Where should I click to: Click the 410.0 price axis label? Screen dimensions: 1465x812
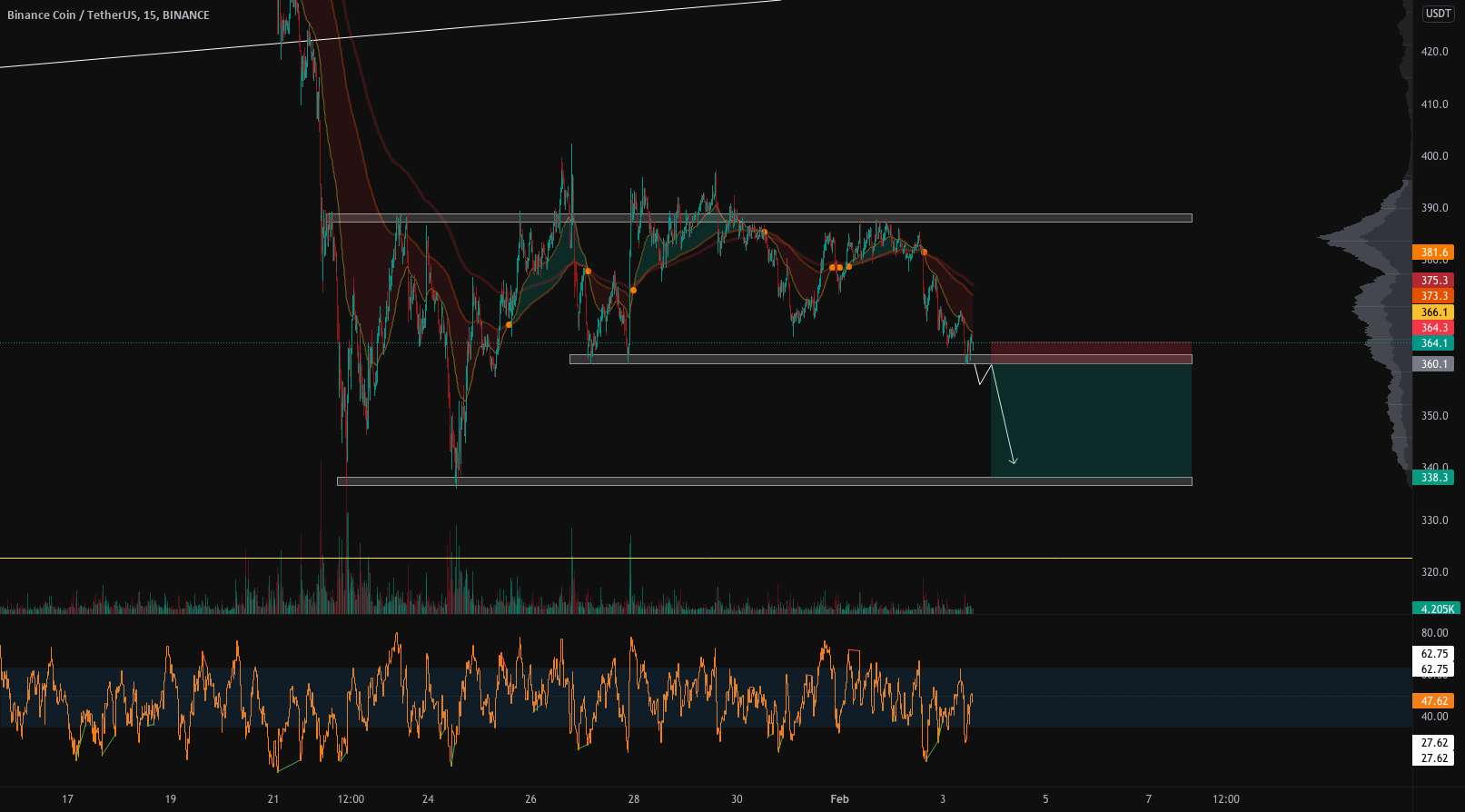click(x=1434, y=104)
